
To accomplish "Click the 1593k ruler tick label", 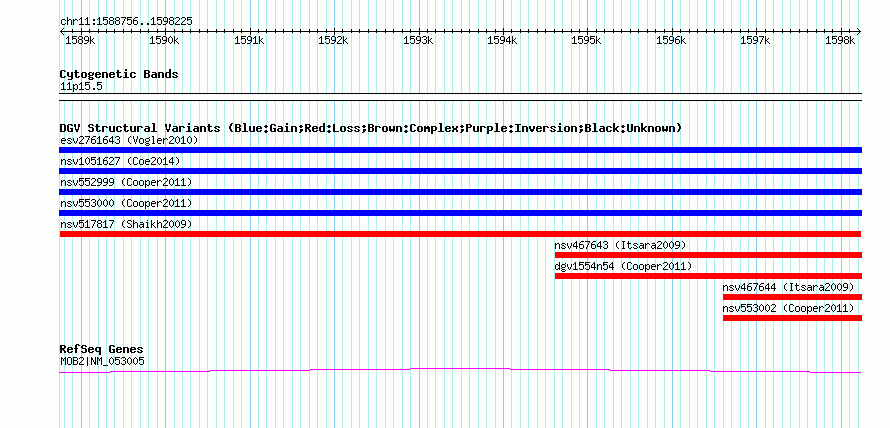I will (x=418, y=40).
